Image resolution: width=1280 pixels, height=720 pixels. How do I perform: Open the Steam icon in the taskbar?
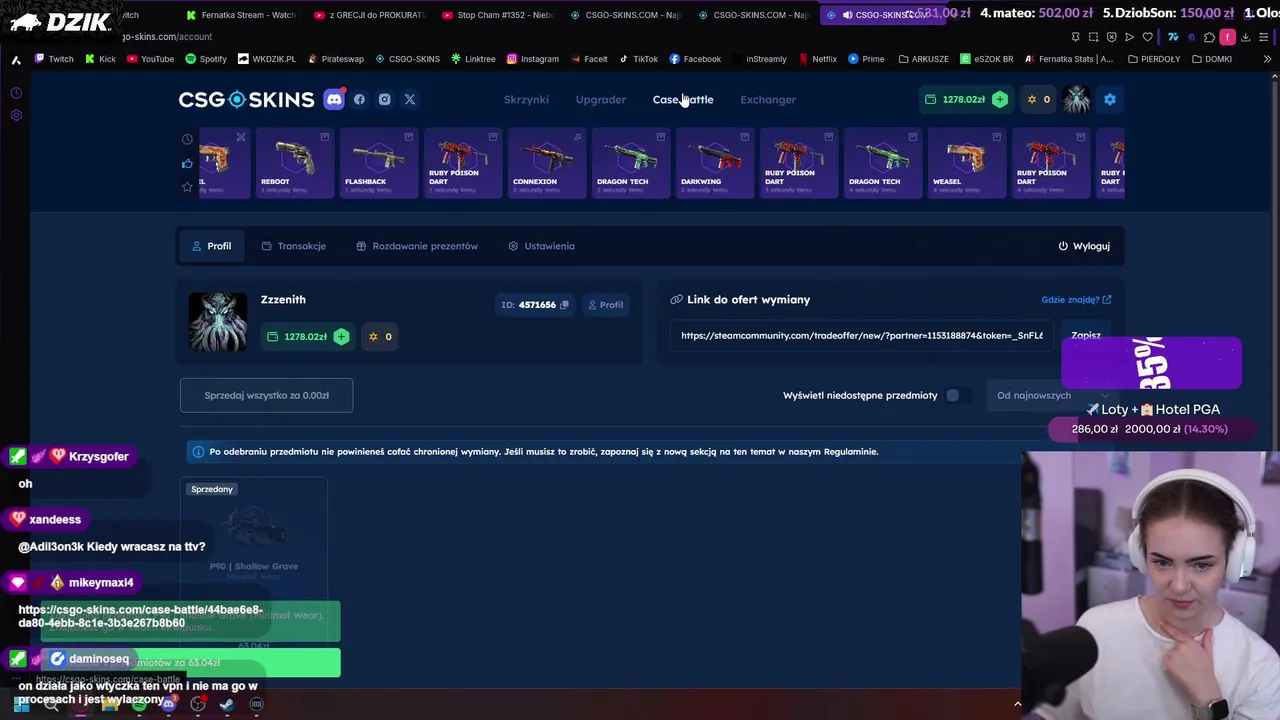[x=227, y=704]
